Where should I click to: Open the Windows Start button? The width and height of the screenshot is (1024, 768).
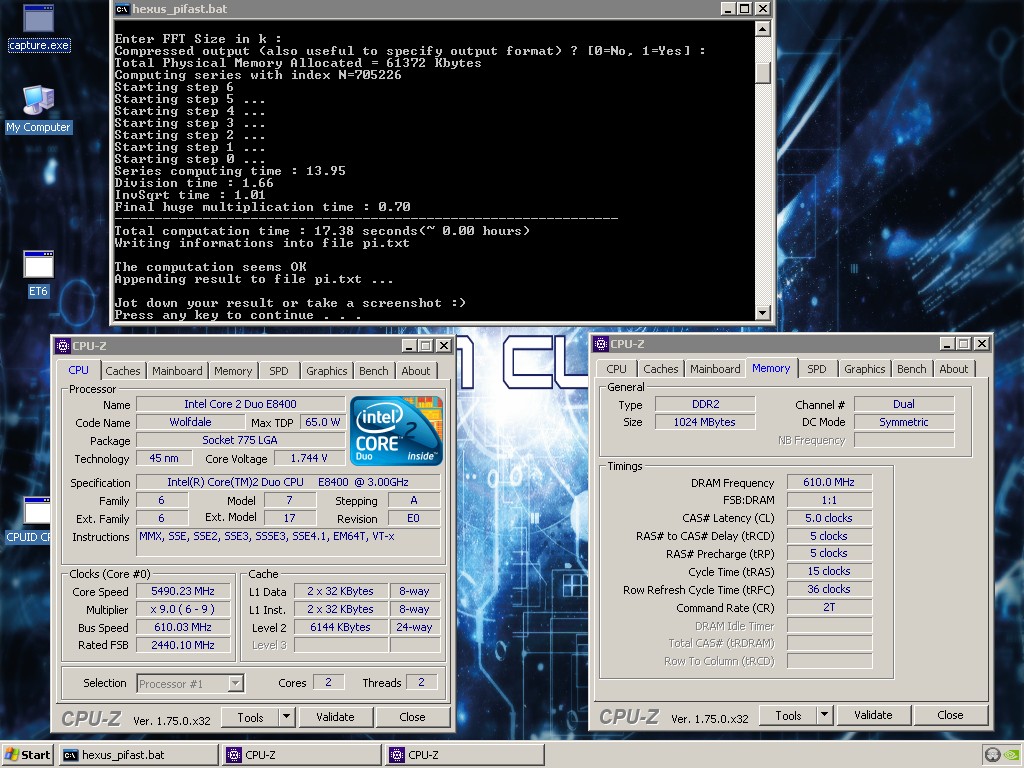(x=27, y=755)
